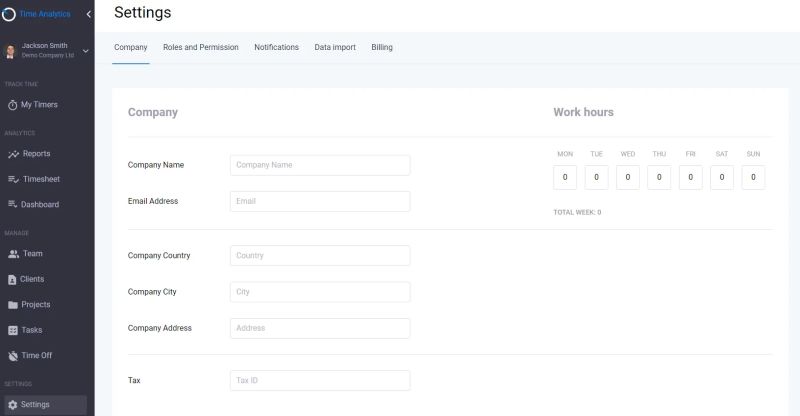This screenshot has width=800, height=416.
Task: Select the TUE work hours box
Action: click(x=596, y=177)
